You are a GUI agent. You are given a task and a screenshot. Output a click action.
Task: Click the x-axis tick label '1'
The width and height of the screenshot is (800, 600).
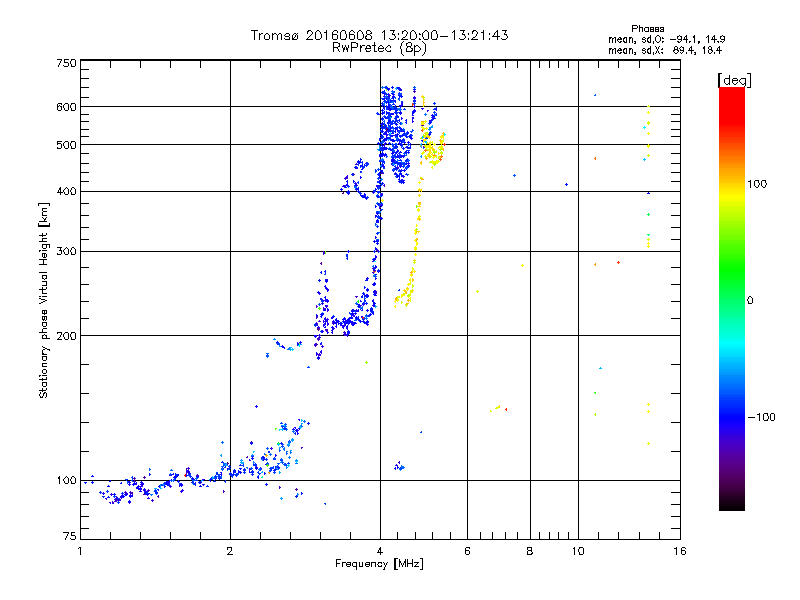[x=80, y=551]
